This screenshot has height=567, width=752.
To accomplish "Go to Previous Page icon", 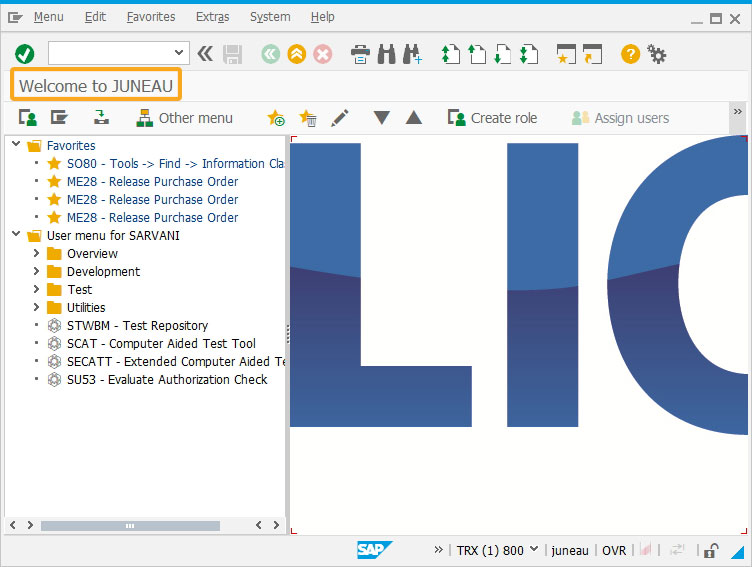I will pyautogui.click(x=477, y=54).
